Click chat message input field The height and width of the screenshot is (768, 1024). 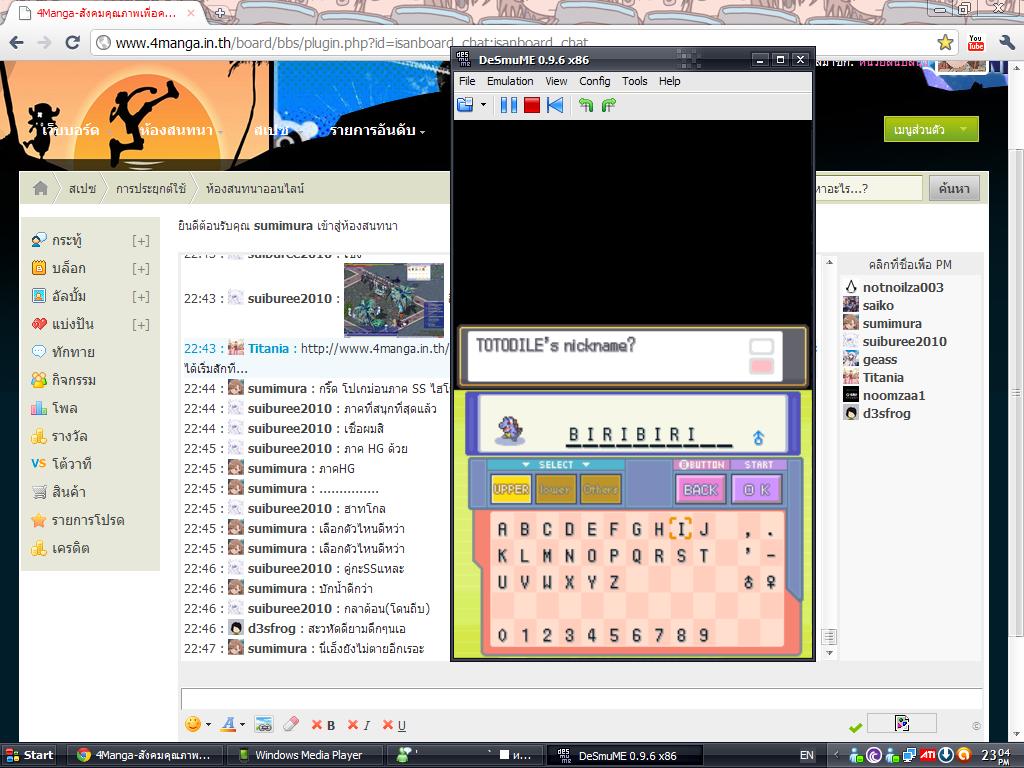[581, 699]
